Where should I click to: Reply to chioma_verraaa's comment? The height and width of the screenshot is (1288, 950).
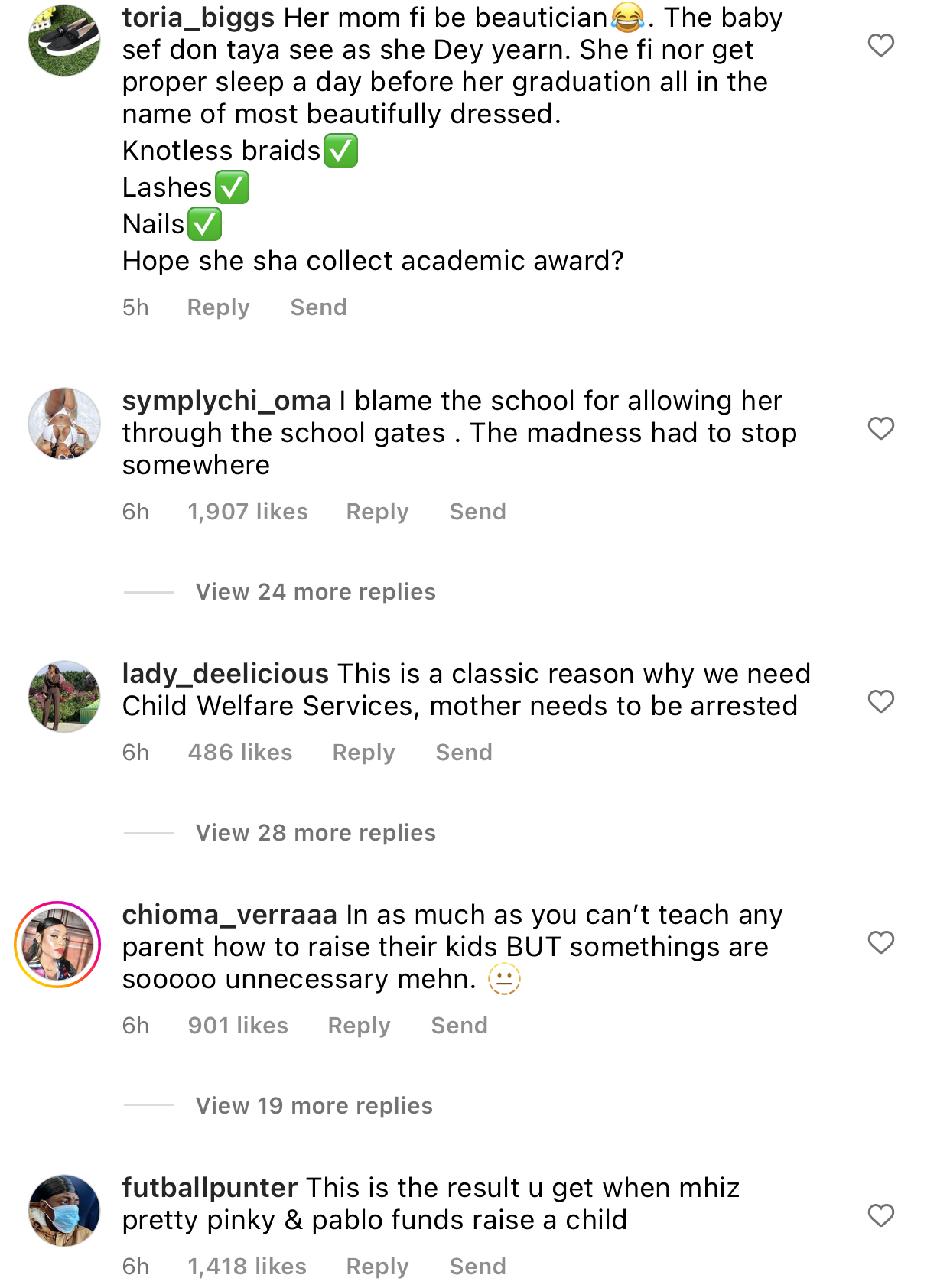359,1026
